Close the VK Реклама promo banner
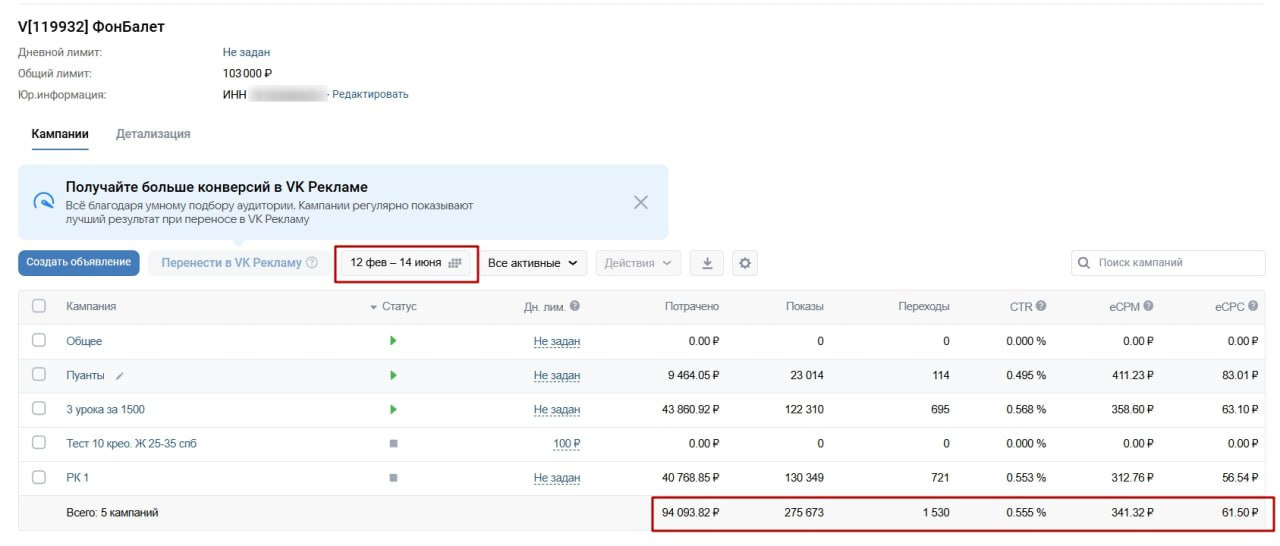The image size is (1280, 546). coord(641,202)
